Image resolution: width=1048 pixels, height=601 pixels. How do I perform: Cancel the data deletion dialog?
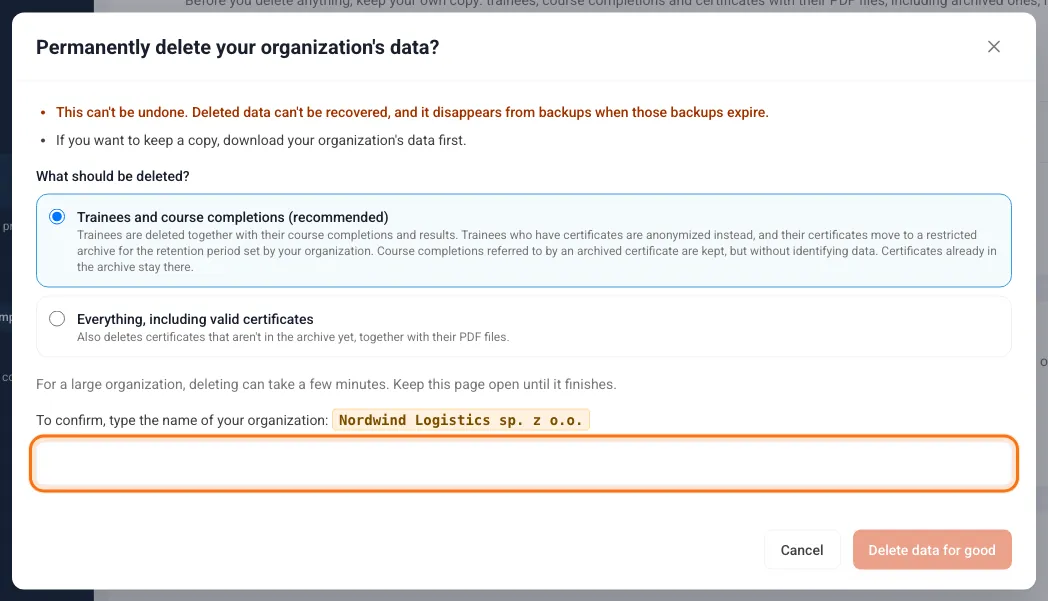pos(802,550)
